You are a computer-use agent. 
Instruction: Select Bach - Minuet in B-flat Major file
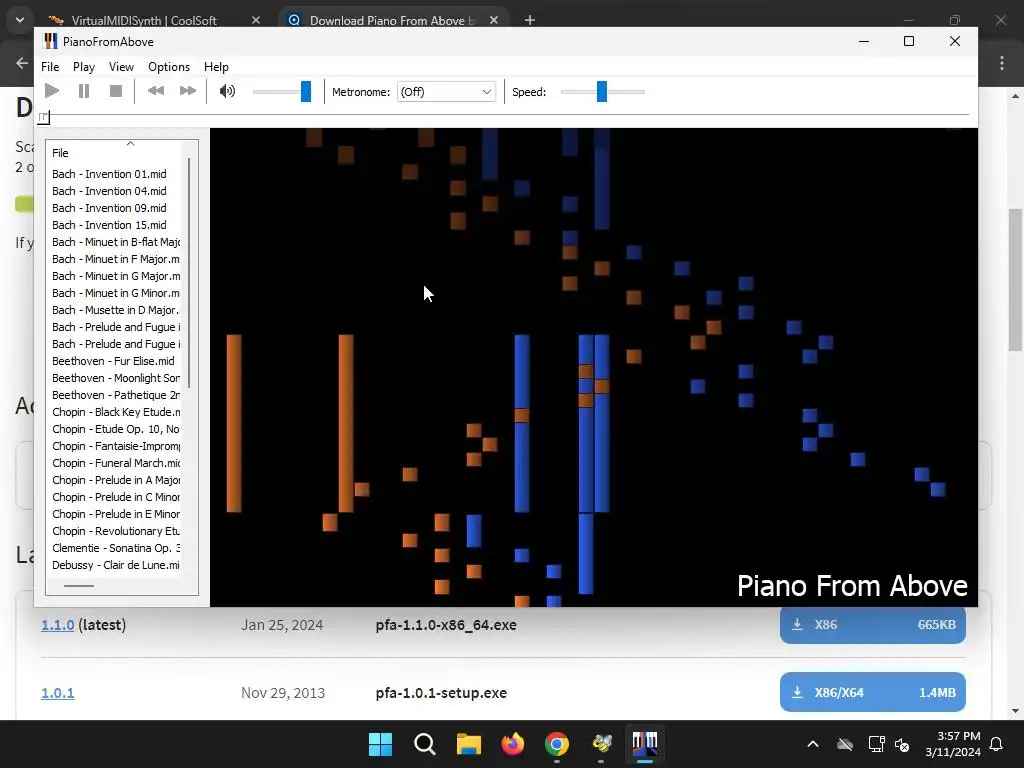point(116,242)
